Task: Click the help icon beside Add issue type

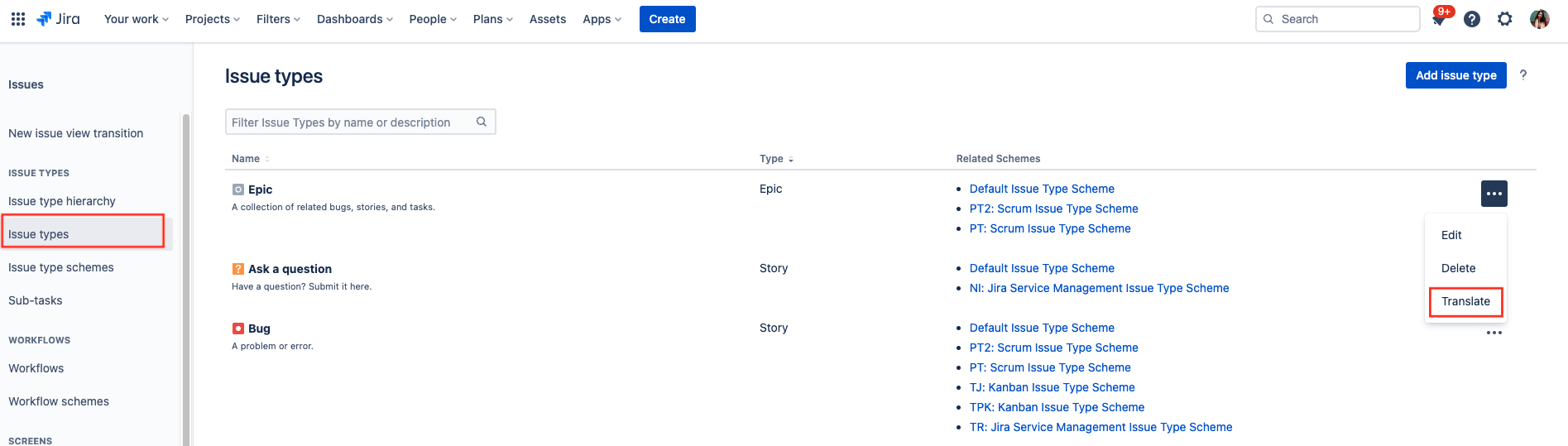Action: coord(1522,75)
